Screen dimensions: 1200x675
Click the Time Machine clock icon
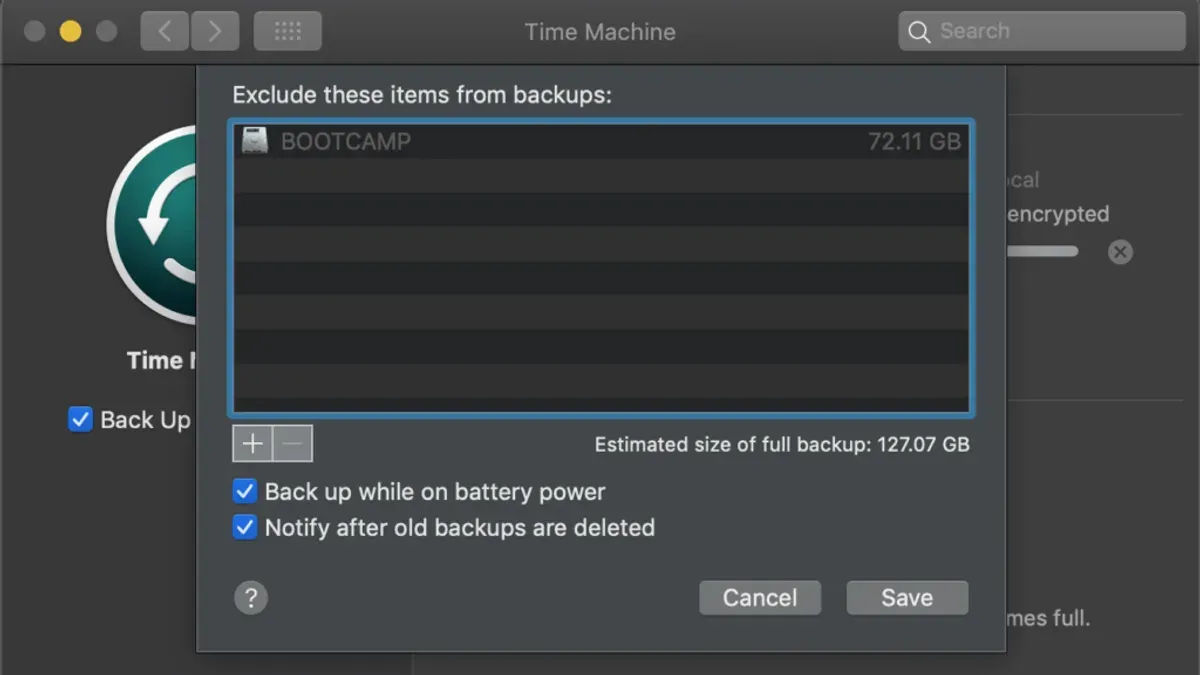[152, 225]
